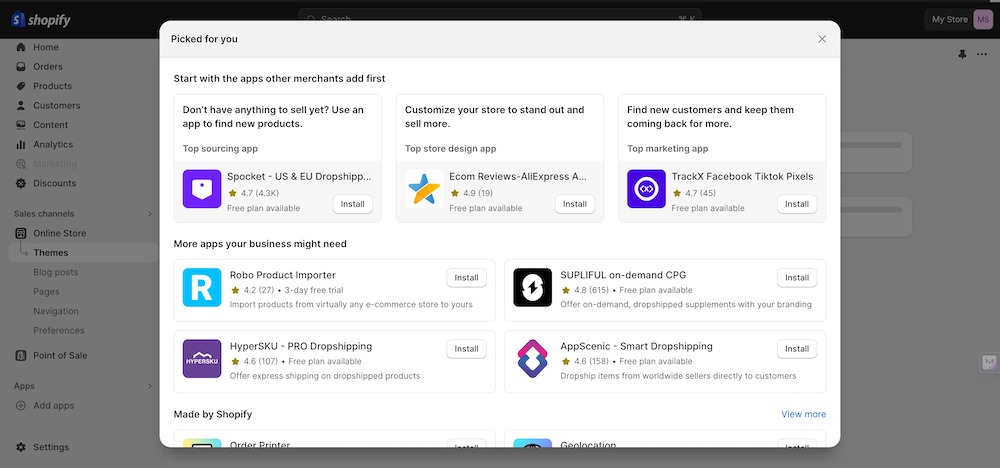Click the Content image icon
This screenshot has width=1000, height=468.
click(x=21, y=125)
